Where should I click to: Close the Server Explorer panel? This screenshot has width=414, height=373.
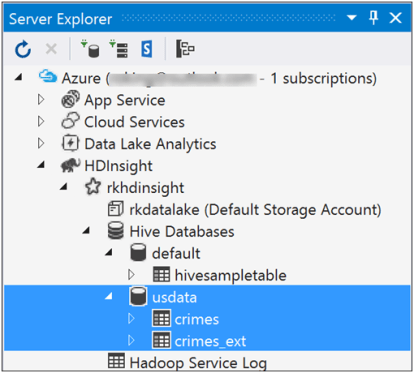coord(396,18)
